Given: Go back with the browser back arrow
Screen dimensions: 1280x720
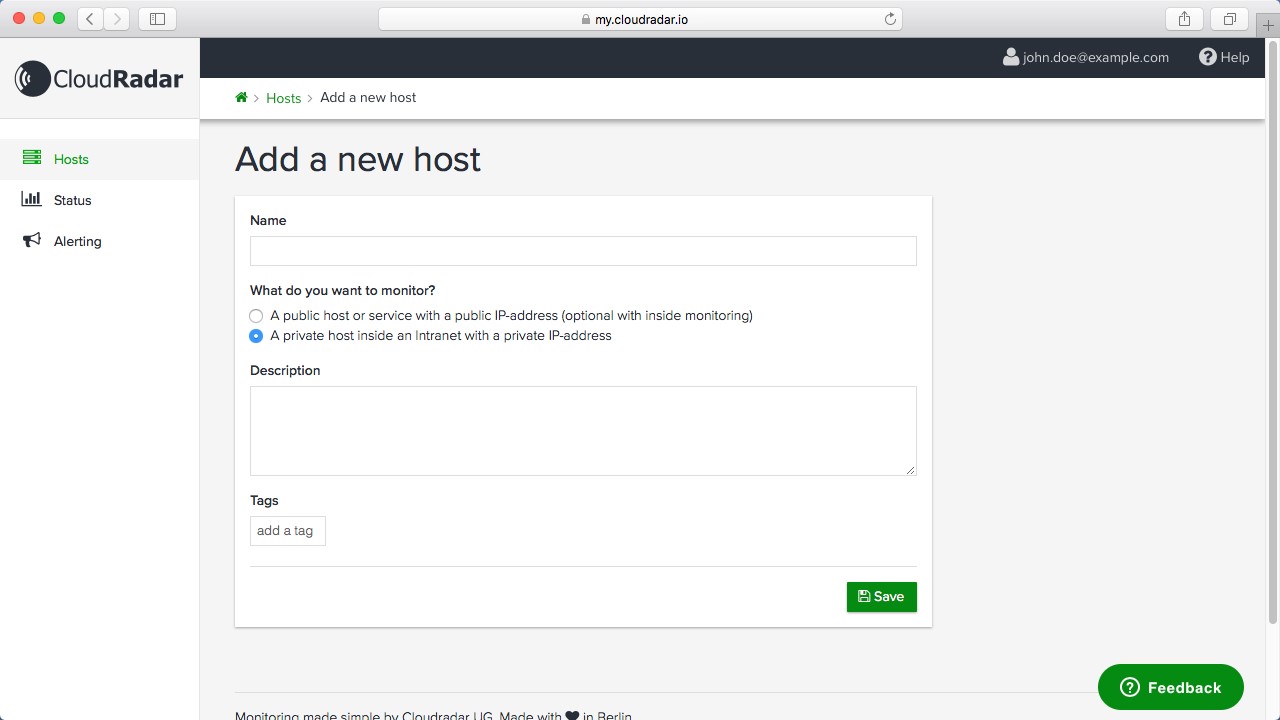Looking at the screenshot, I should click(91, 19).
